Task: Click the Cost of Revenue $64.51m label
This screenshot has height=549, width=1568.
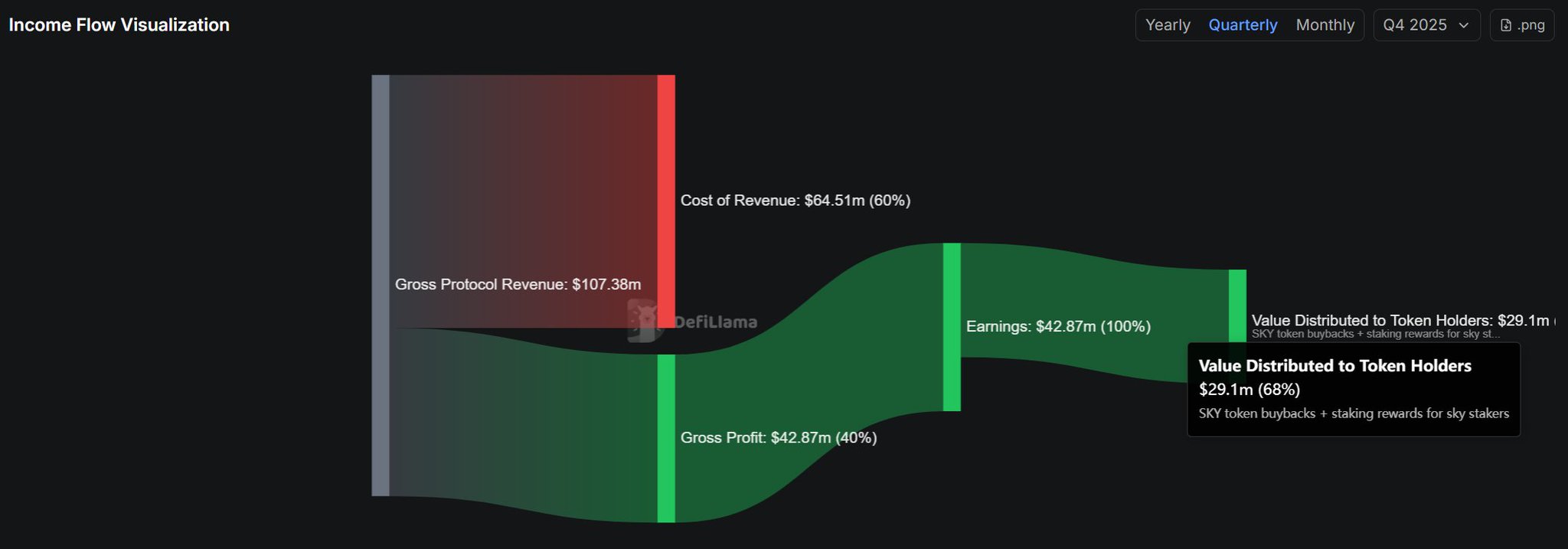Action: coord(795,201)
